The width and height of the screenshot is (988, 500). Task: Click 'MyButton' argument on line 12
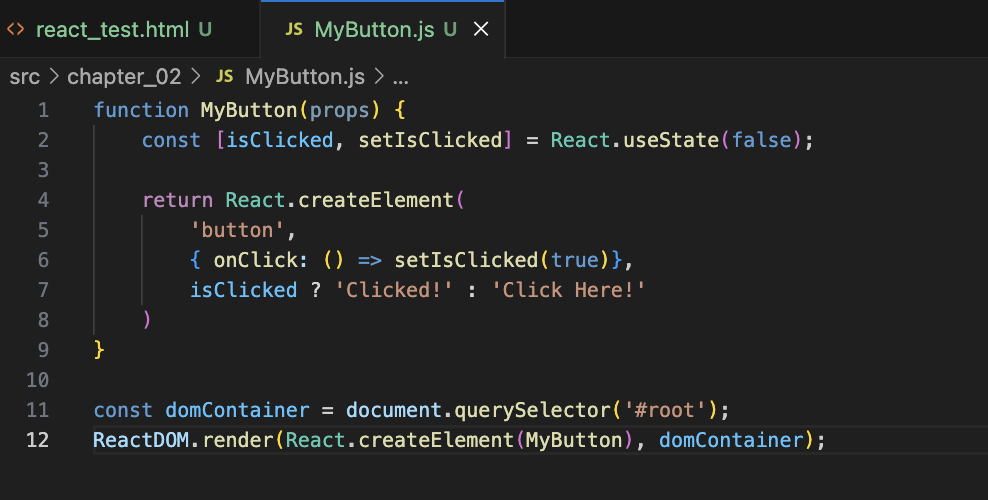click(574, 440)
